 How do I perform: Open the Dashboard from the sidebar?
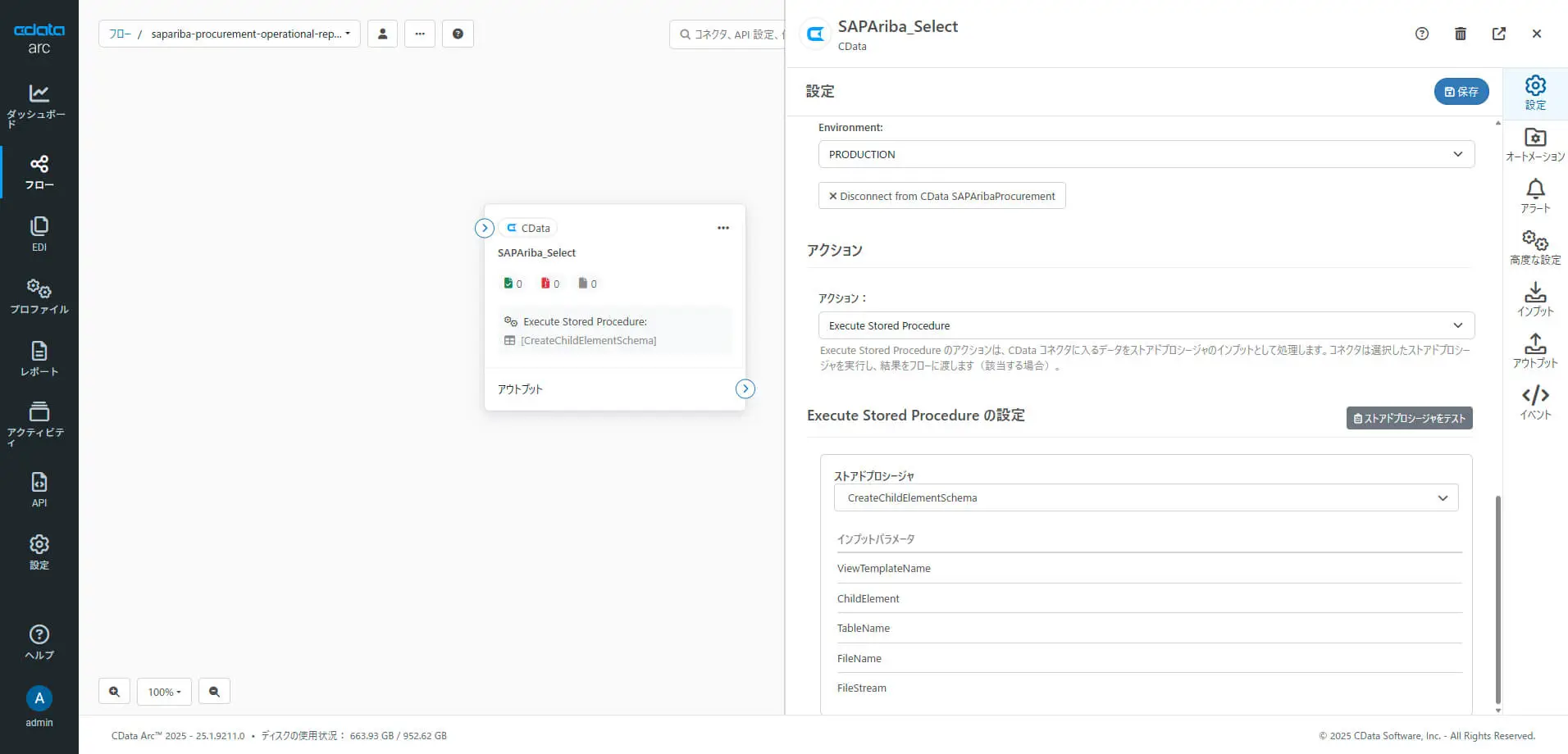coord(39,105)
